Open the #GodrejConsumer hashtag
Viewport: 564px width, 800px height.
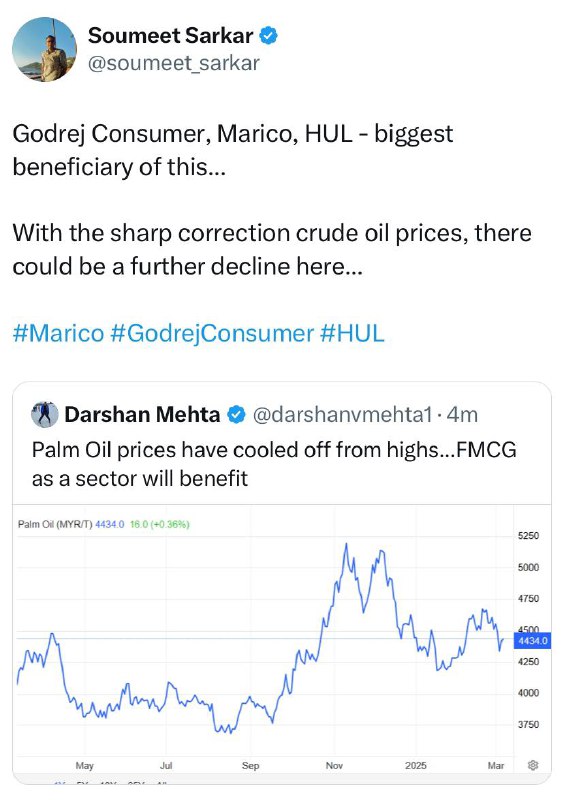pyautogui.click(x=212, y=334)
